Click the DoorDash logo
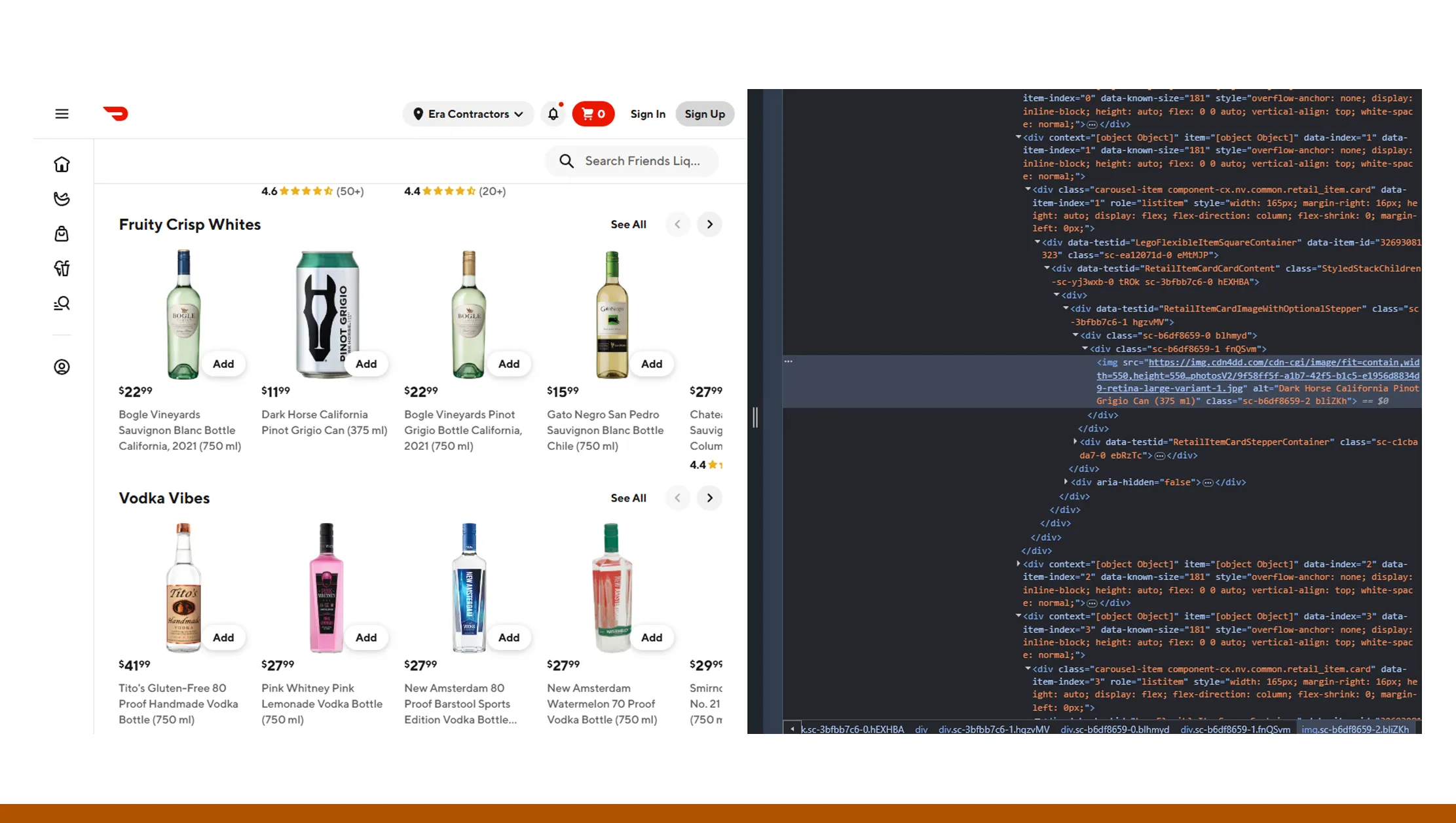Screen dimensions: 1456x823 click(x=115, y=113)
